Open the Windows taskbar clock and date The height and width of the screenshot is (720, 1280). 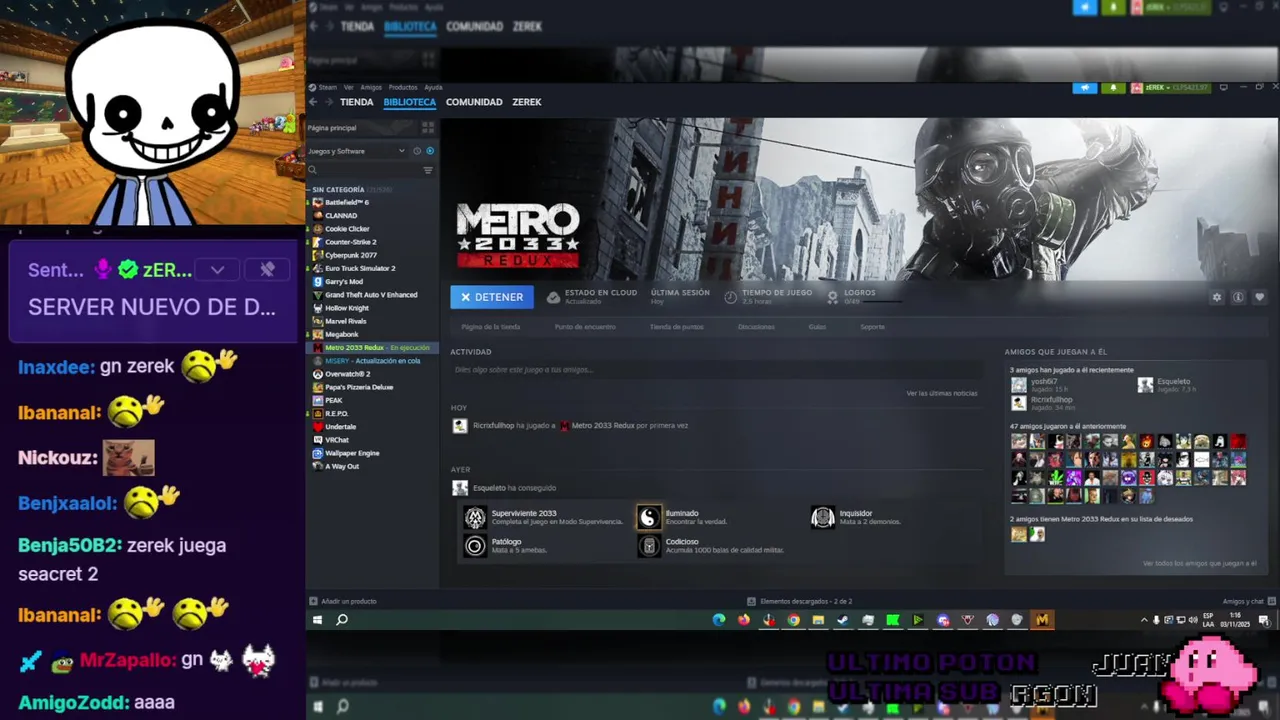coord(1237,620)
